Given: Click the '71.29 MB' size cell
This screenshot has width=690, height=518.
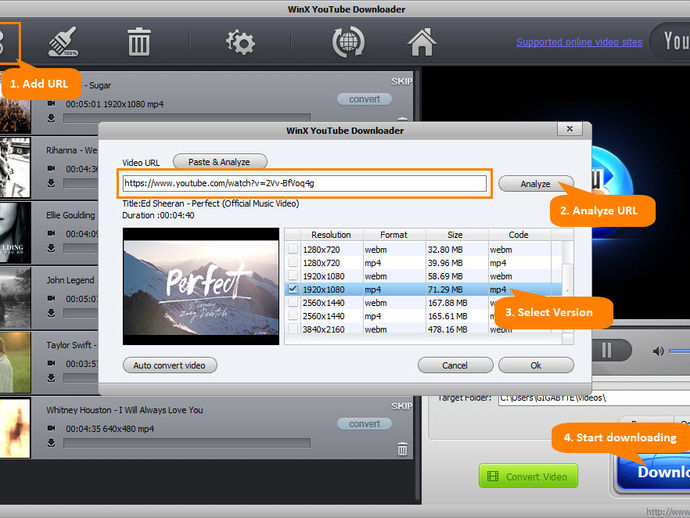Looking at the screenshot, I should (x=447, y=290).
